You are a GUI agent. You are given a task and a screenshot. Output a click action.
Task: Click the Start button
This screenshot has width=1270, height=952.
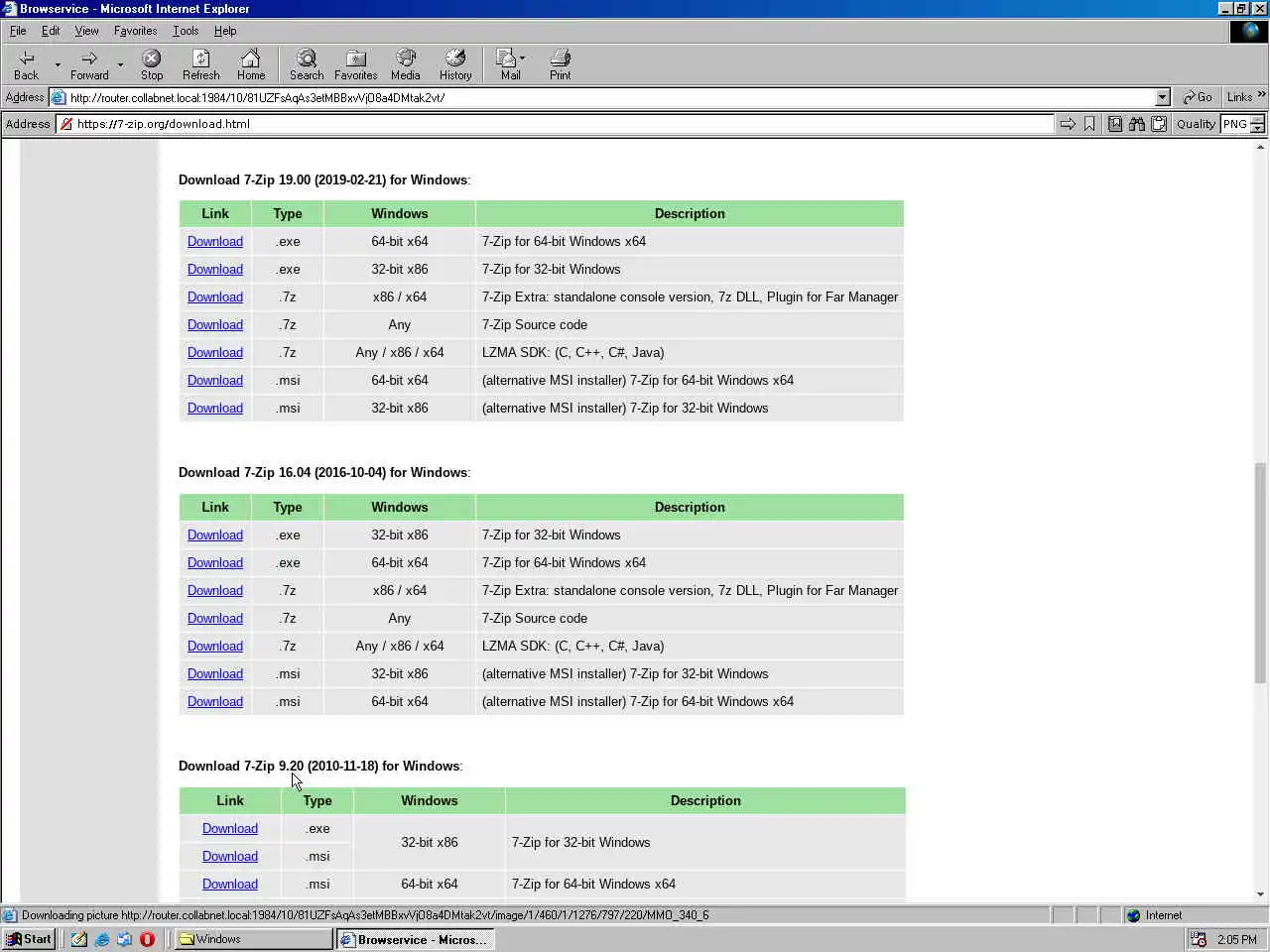(29, 939)
